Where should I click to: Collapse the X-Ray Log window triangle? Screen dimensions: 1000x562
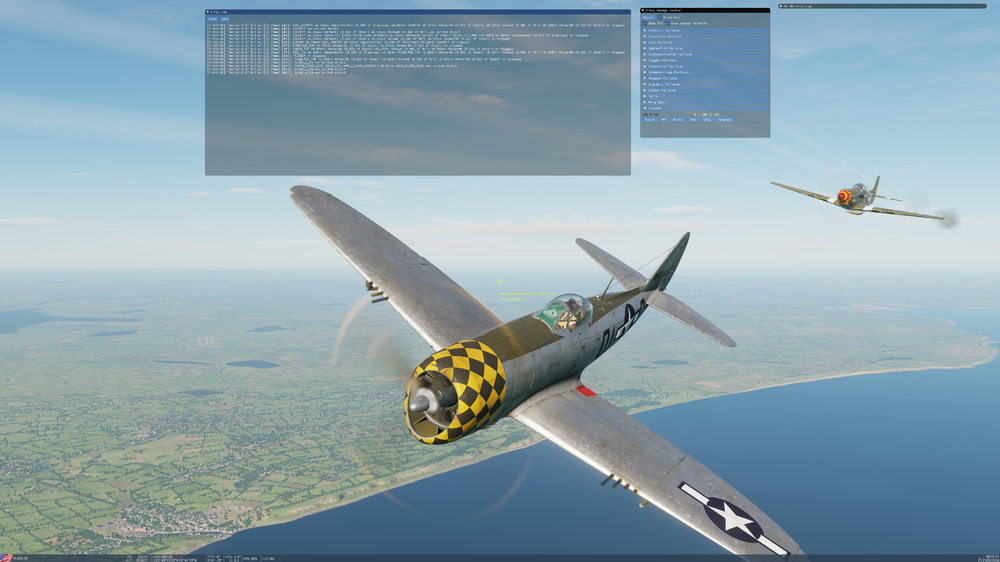click(208, 12)
